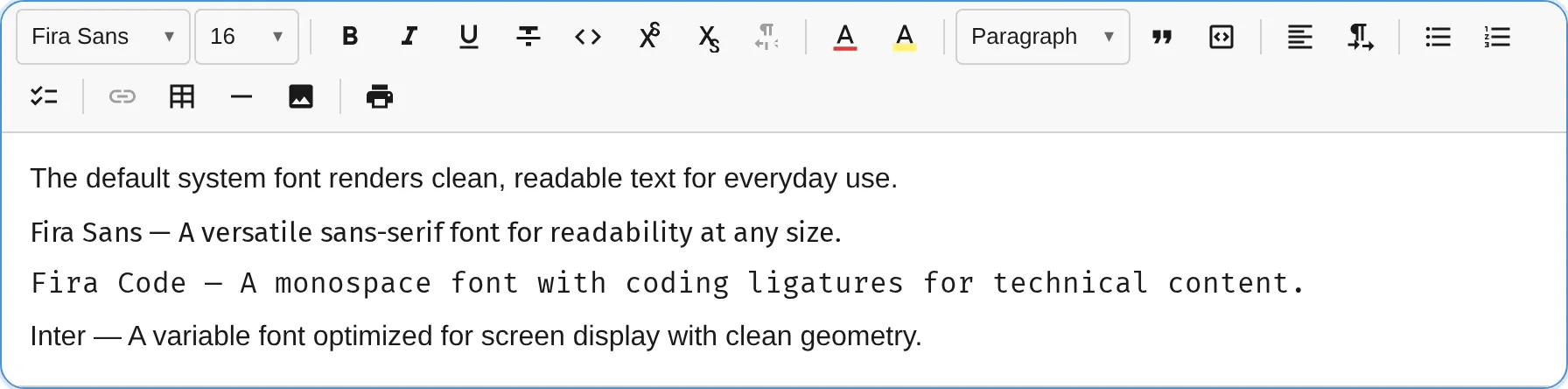Insert a hyperlink
The height and width of the screenshot is (389, 1568).
pyautogui.click(x=122, y=96)
